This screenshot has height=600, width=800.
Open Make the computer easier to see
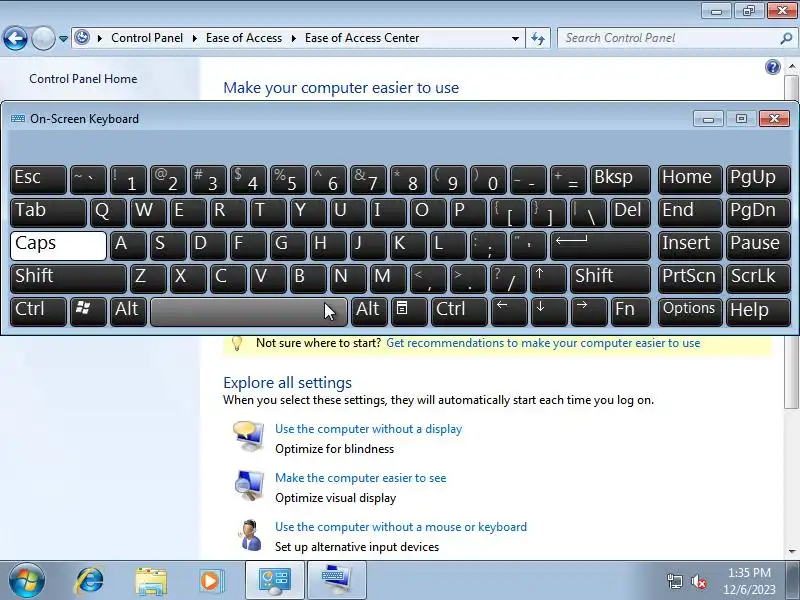click(x=361, y=478)
